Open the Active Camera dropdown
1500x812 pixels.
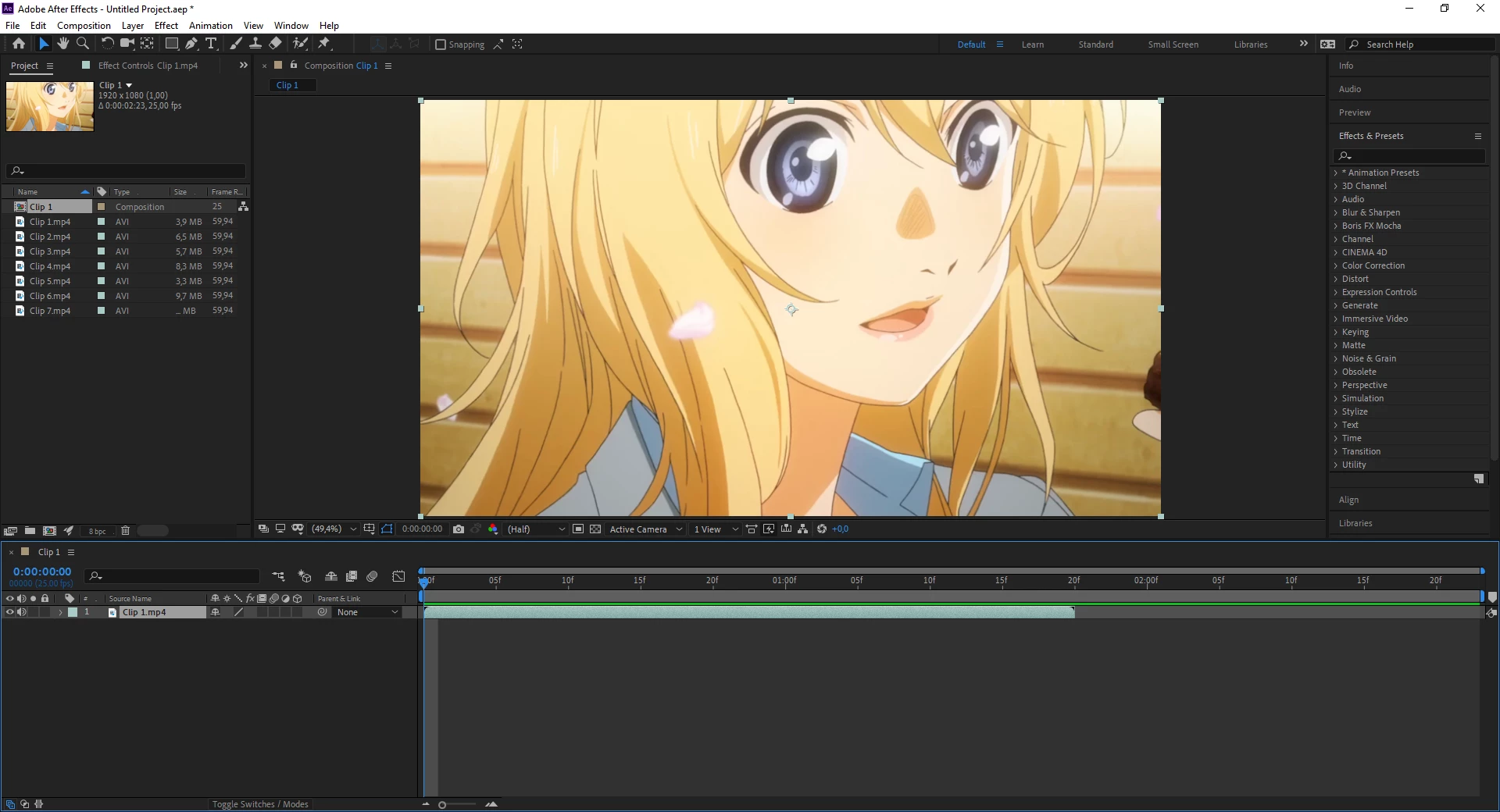[646, 529]
